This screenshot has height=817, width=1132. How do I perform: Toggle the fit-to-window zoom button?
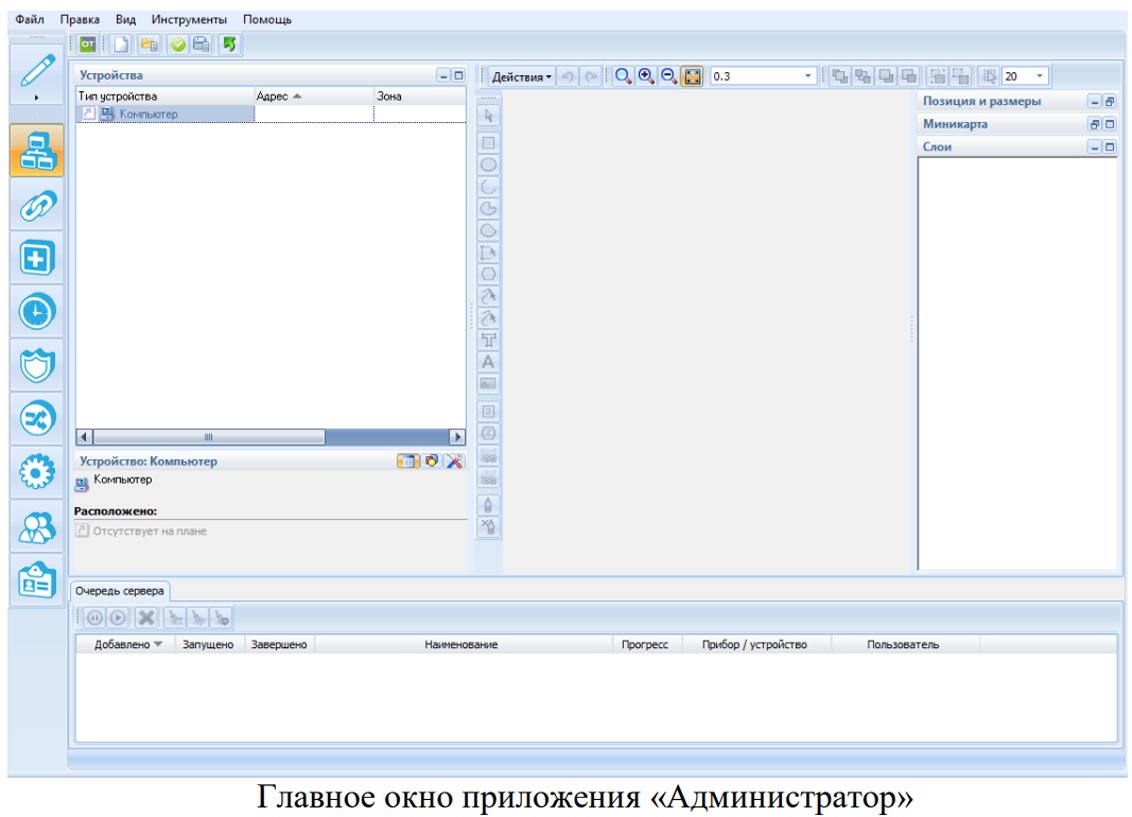[691, 77]
